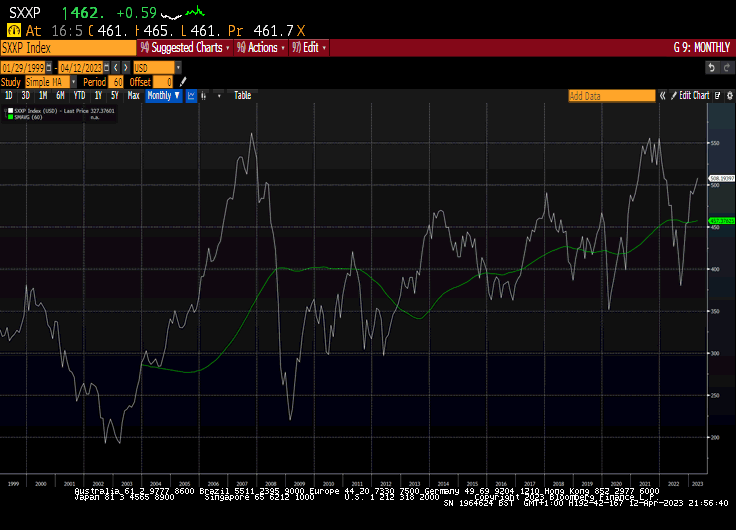736x530 pixels.
Task: Open chart notes icon next to Edit Chart
Action: tap(718, 96)
